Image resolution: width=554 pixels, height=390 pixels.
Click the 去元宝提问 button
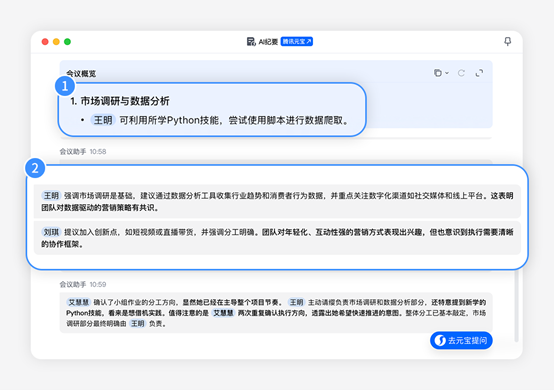461,341
